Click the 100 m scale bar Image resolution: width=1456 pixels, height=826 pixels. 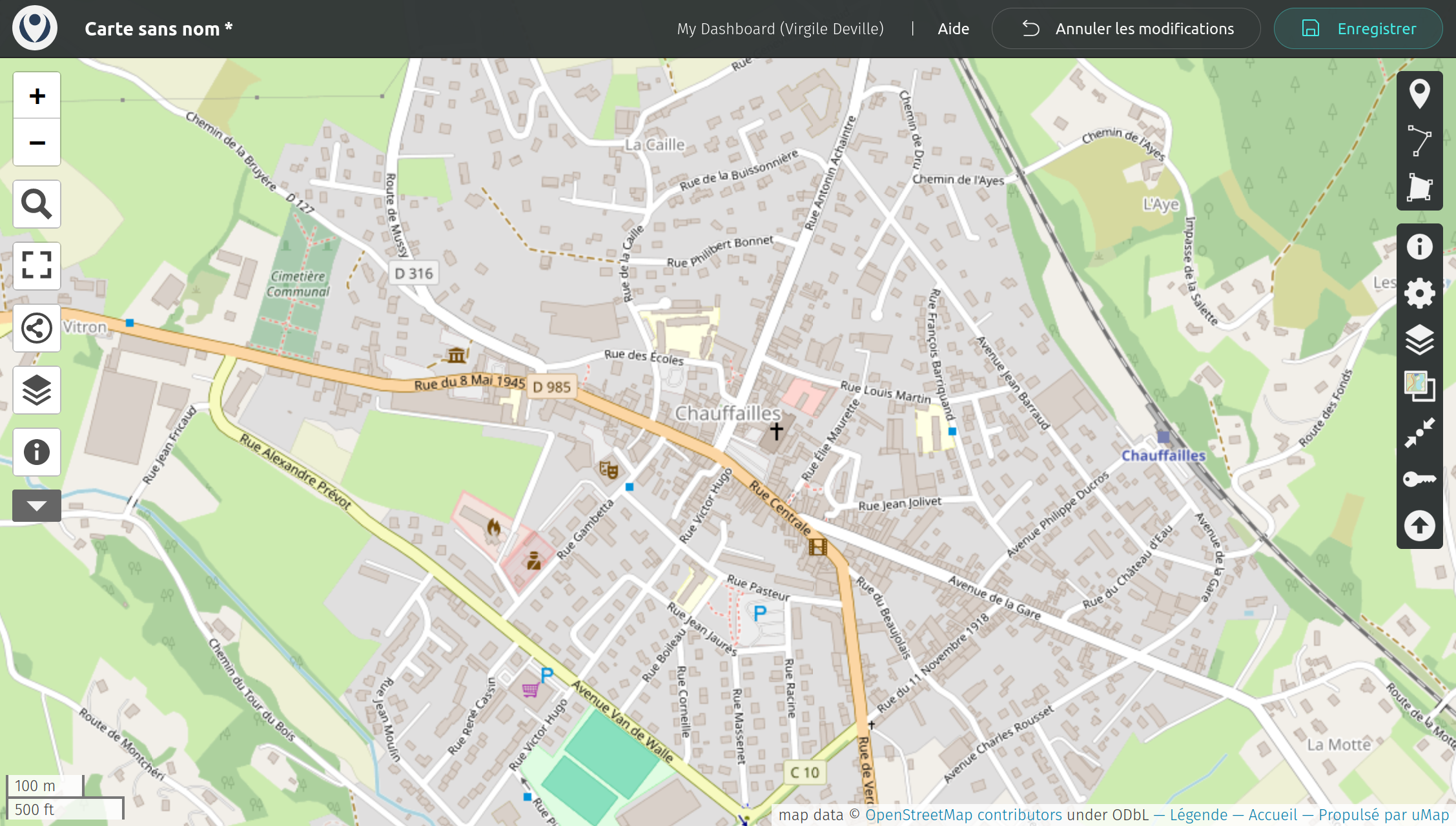[x=45, y=785]
